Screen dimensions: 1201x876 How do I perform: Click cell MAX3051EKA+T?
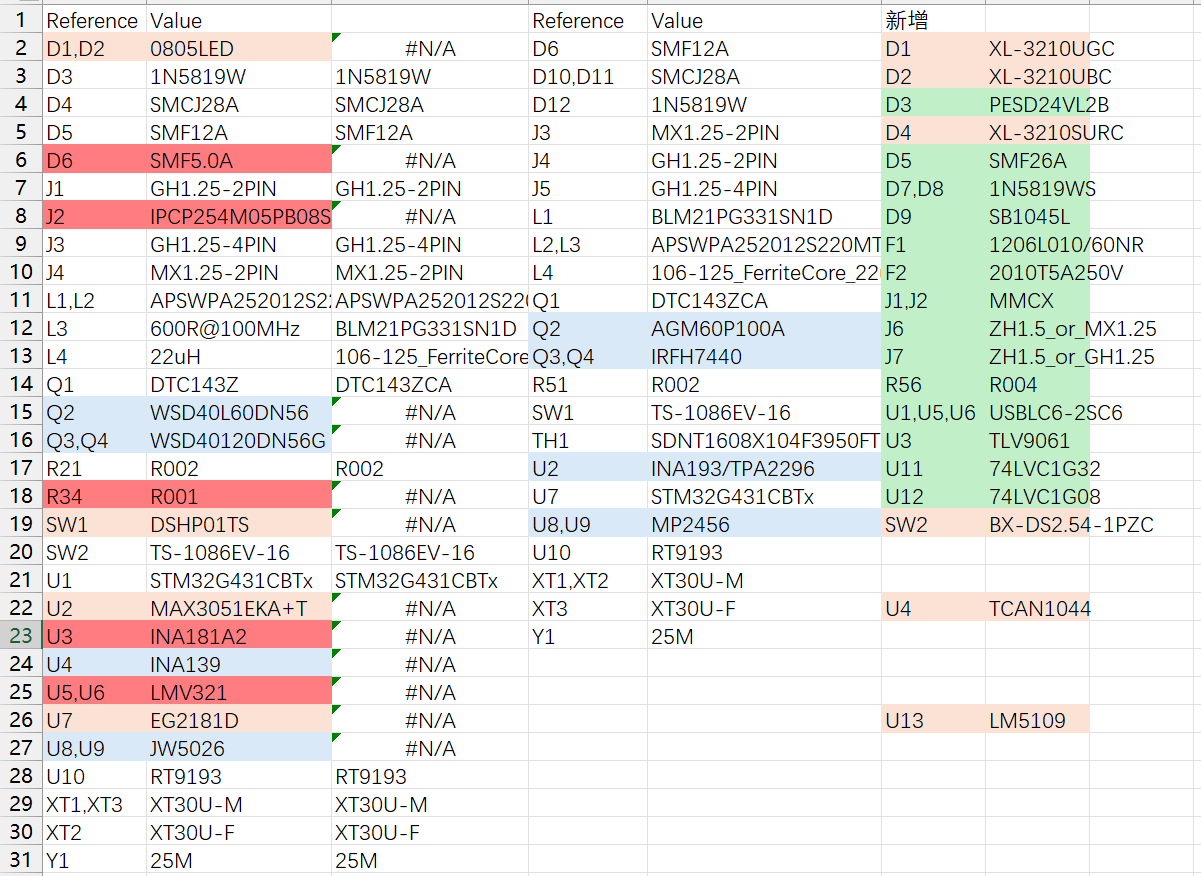(x=238, y=608)
